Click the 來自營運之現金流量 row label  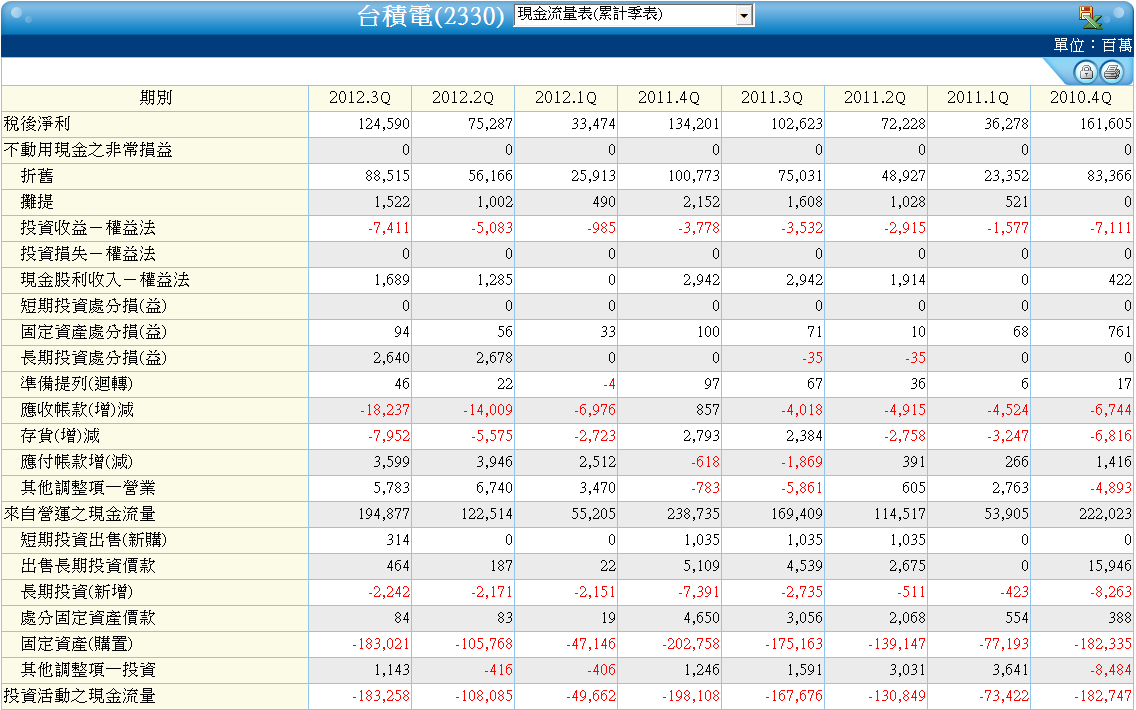(x=80, y=514)
